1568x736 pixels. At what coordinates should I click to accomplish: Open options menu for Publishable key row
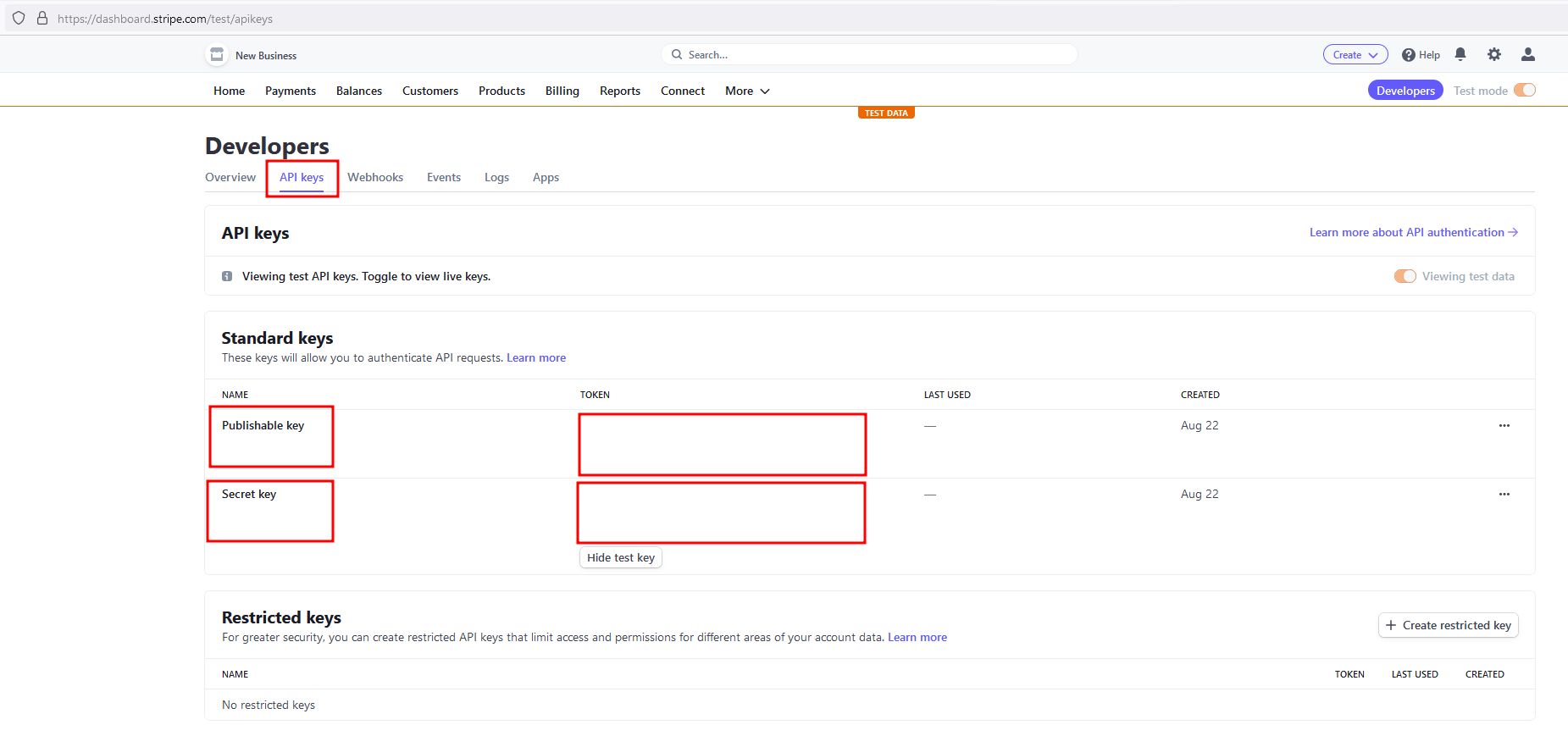[x=1504, y=425]
